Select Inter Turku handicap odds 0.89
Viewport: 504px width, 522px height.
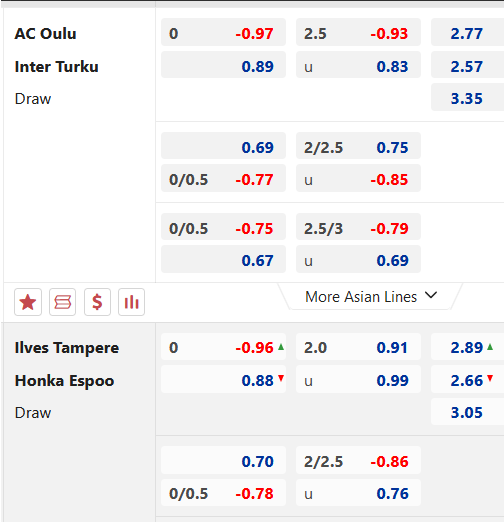tap(223, 66)
